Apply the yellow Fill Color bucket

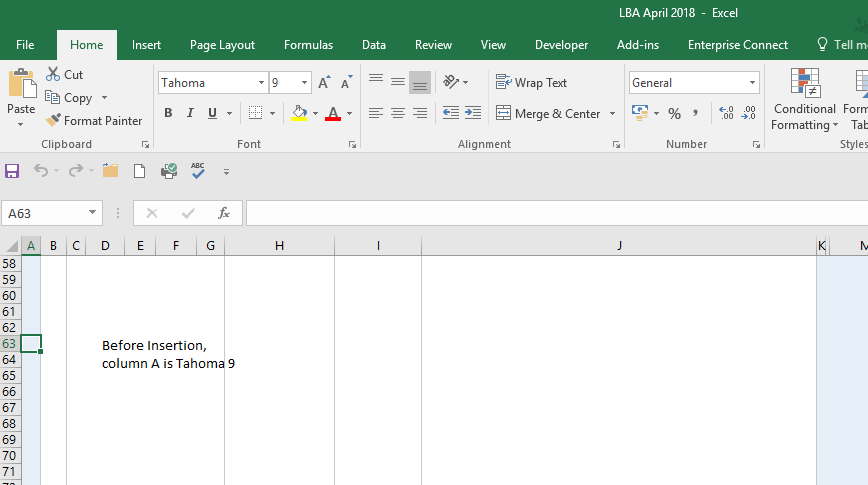(x=299, y=113)
